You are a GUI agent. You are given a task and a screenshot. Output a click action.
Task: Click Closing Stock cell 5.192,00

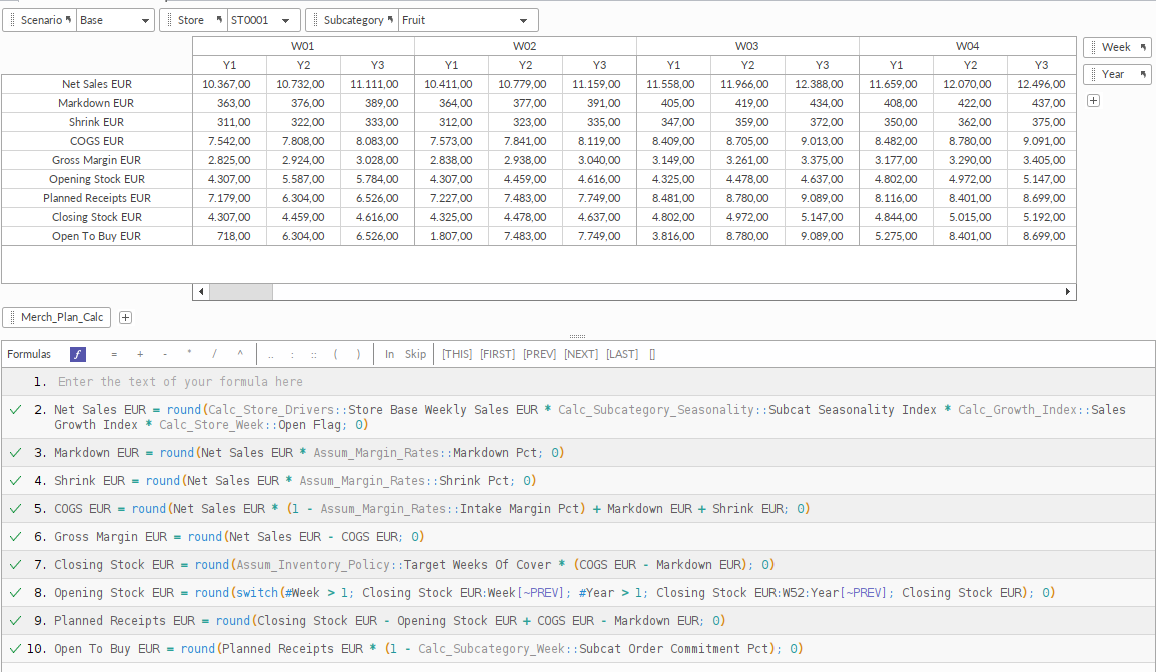click(1041, 217)
